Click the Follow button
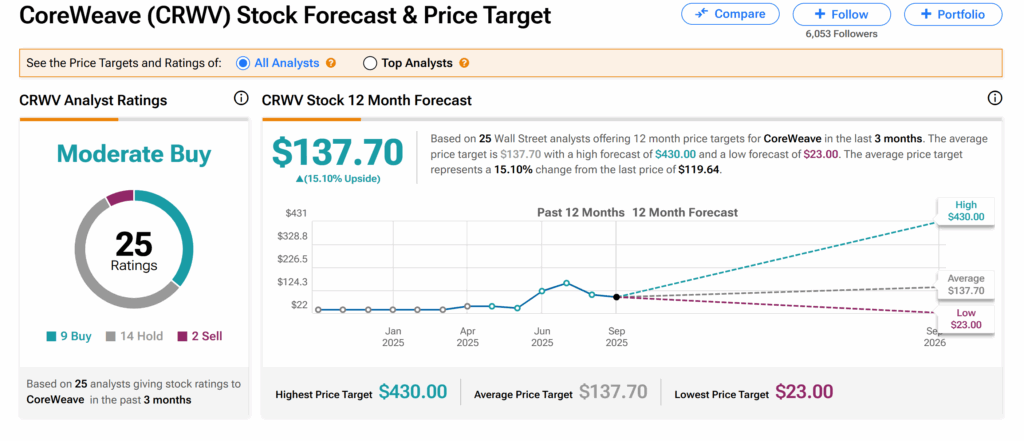The height and width of the screenshot is (441, 1024). point(841,14)
